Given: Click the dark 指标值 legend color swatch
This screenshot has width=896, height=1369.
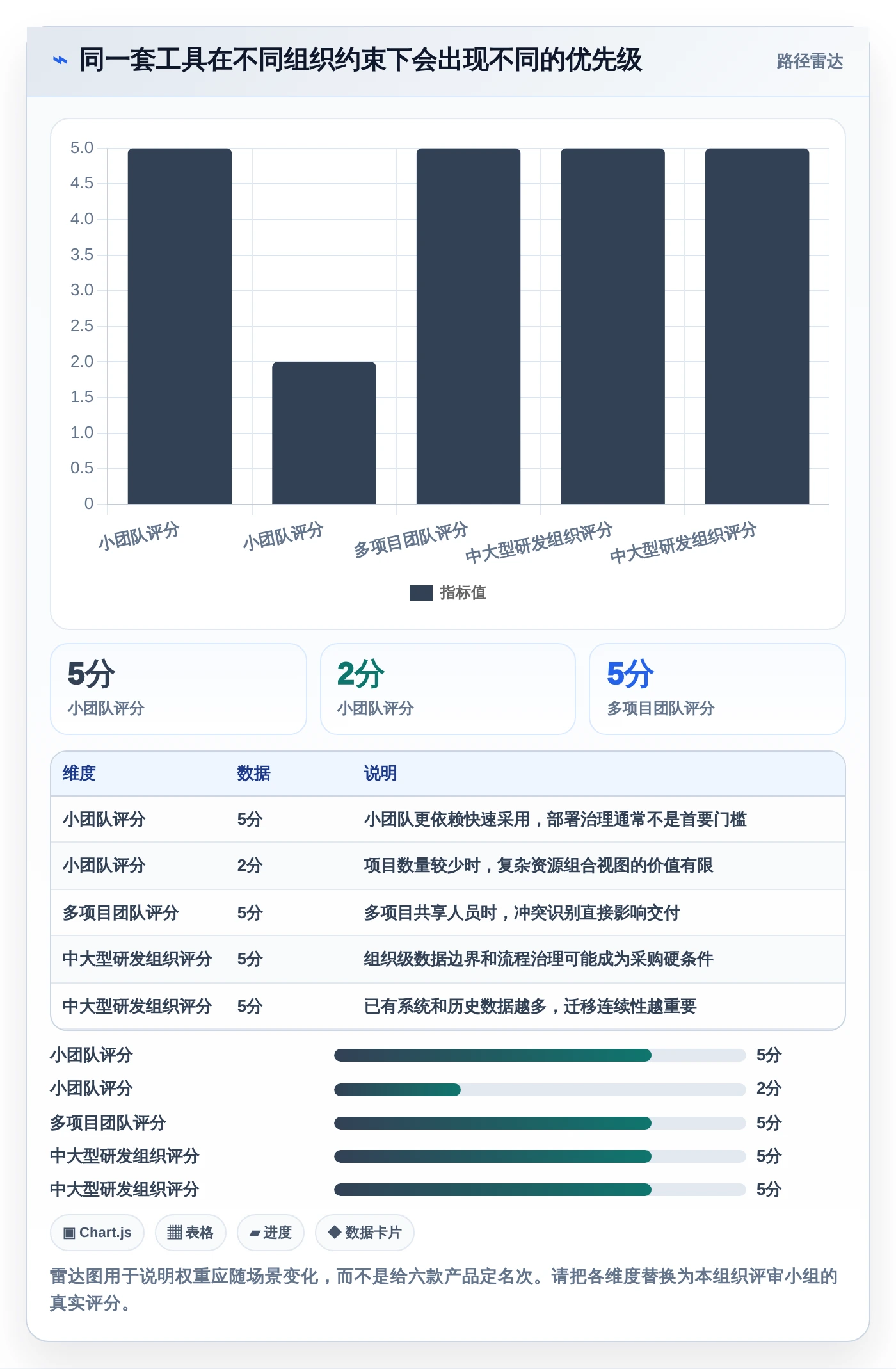Looking at the screenshot, I should pos(420,593).
